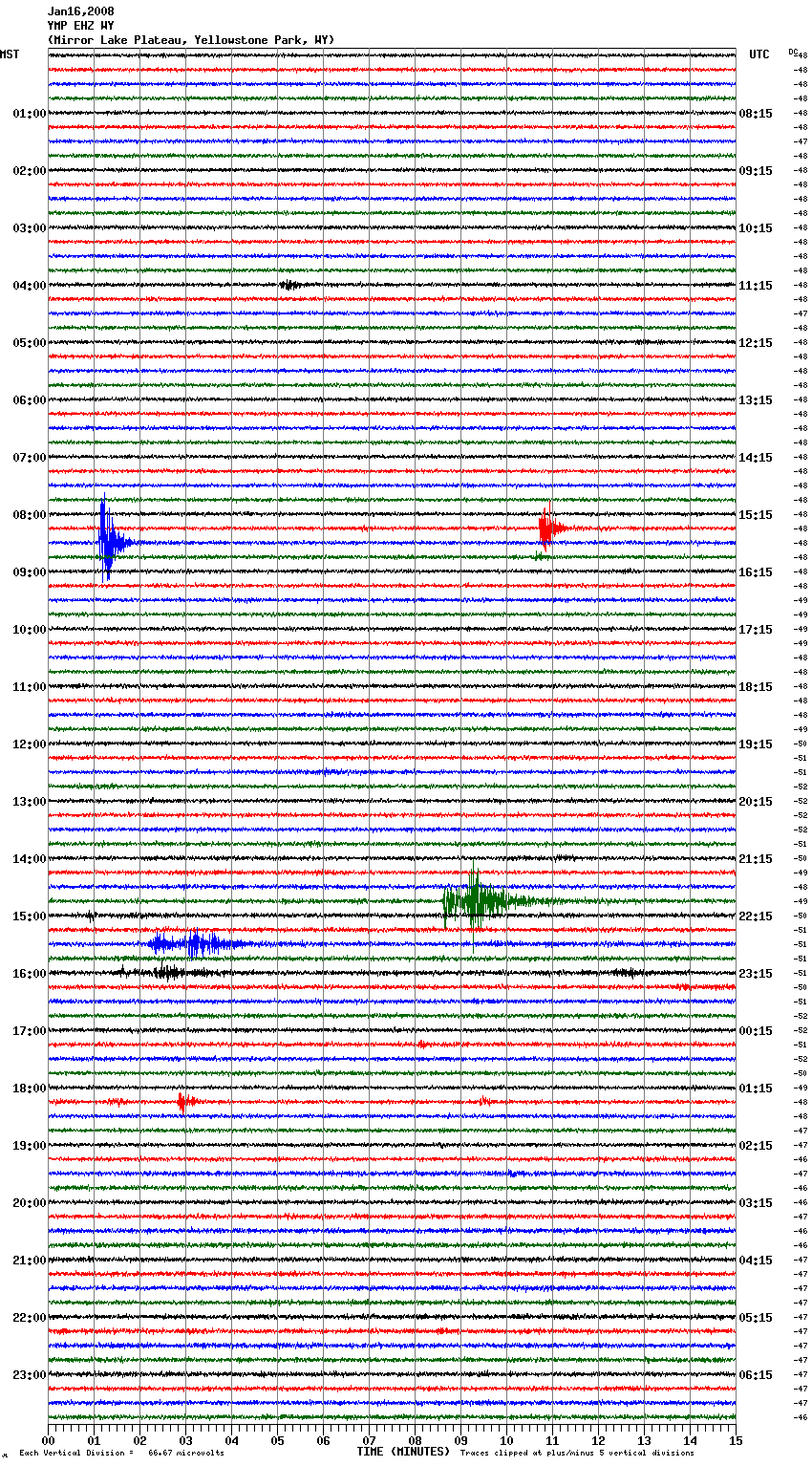Image resolution: width=812 pixels, height=1466 pixels.
Task: Select the 01:00 MST time label
Action: click(29, 114)
